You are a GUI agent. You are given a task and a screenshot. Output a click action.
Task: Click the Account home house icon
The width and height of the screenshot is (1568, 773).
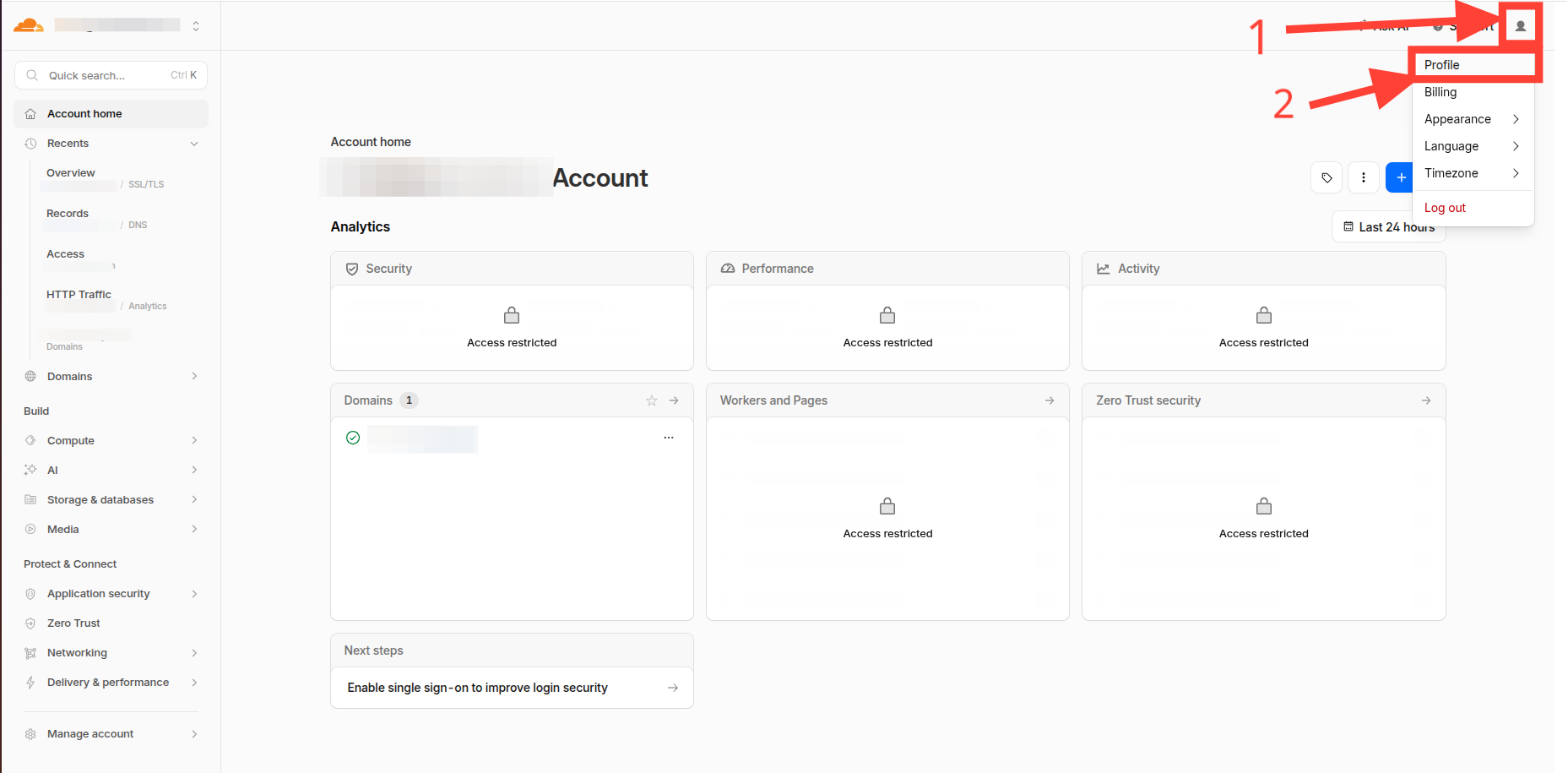[30, 114]
